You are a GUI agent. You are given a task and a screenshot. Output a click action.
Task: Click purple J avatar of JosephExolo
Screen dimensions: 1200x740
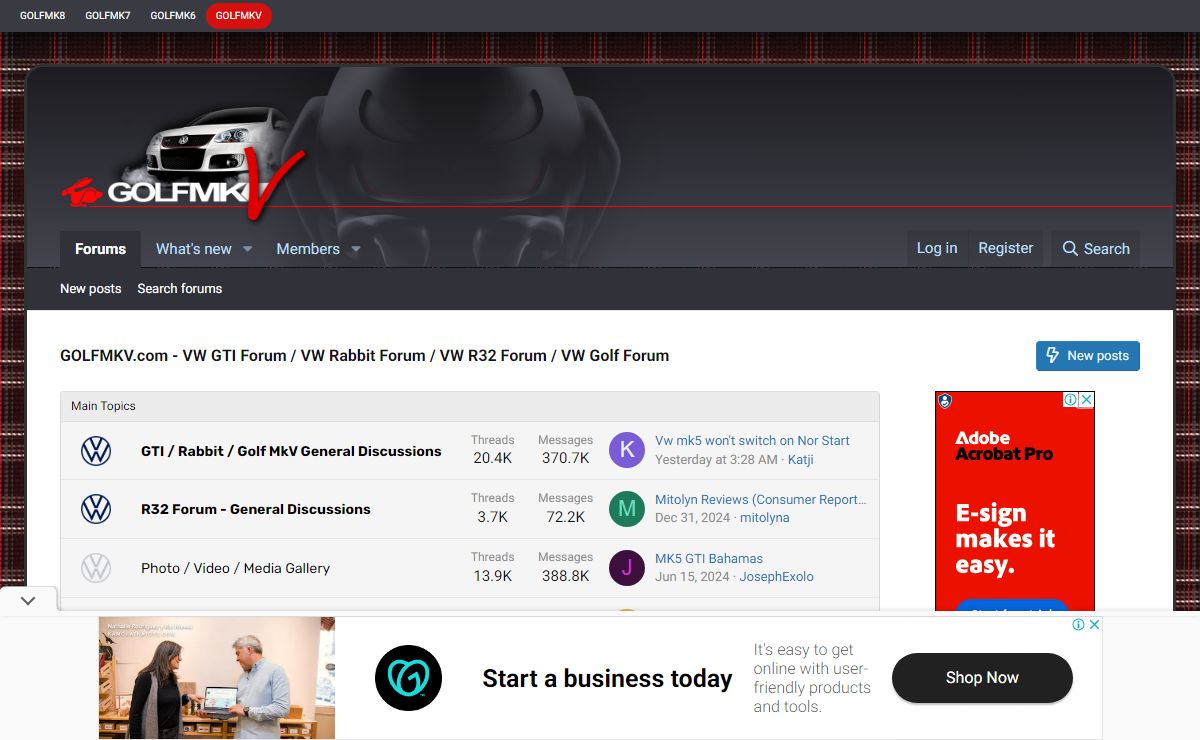(627, 567)
